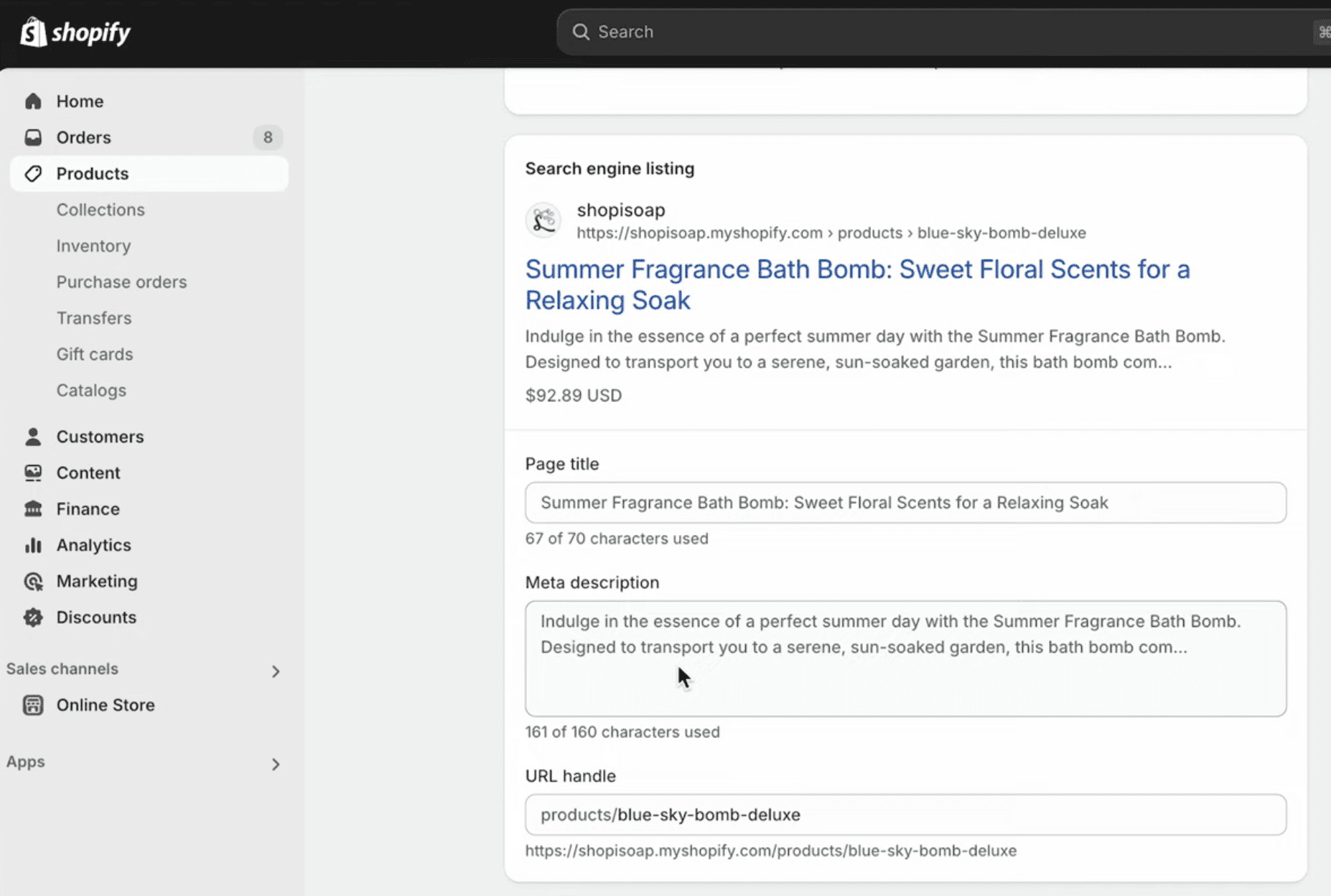1331x896 pixels.
Task: Click the Search engine listing heading
Action: tap(610, 169)
